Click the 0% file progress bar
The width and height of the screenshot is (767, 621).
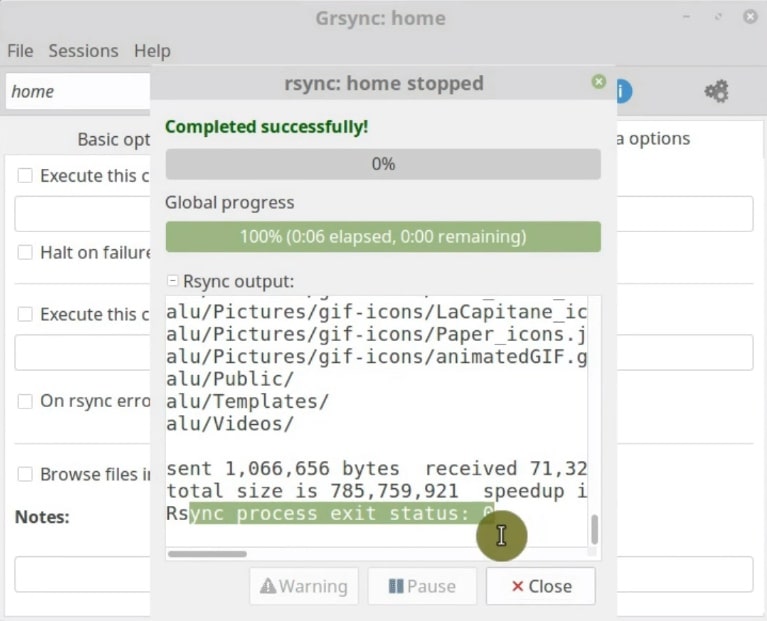383,164
